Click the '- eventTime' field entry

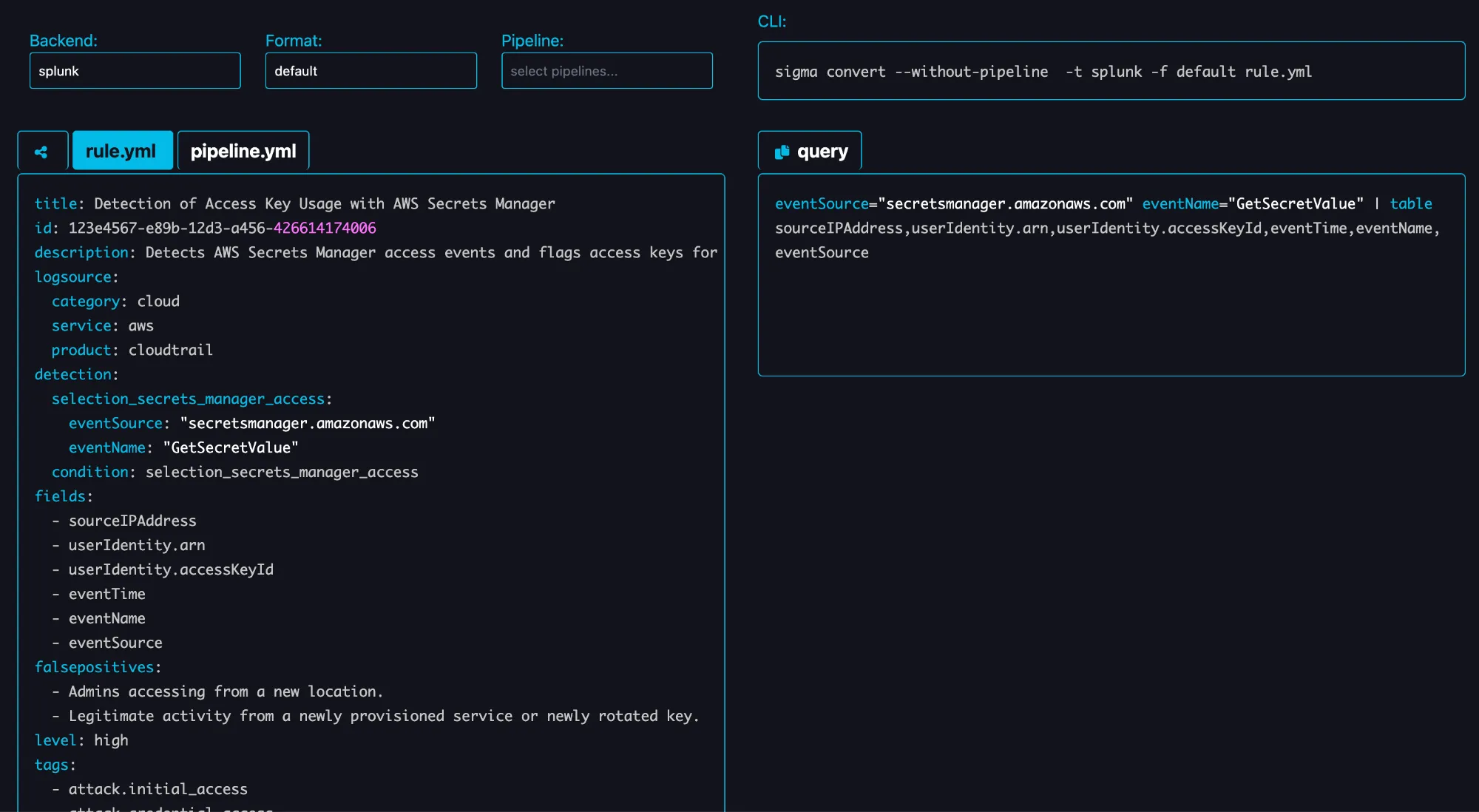tap(98, 594)
